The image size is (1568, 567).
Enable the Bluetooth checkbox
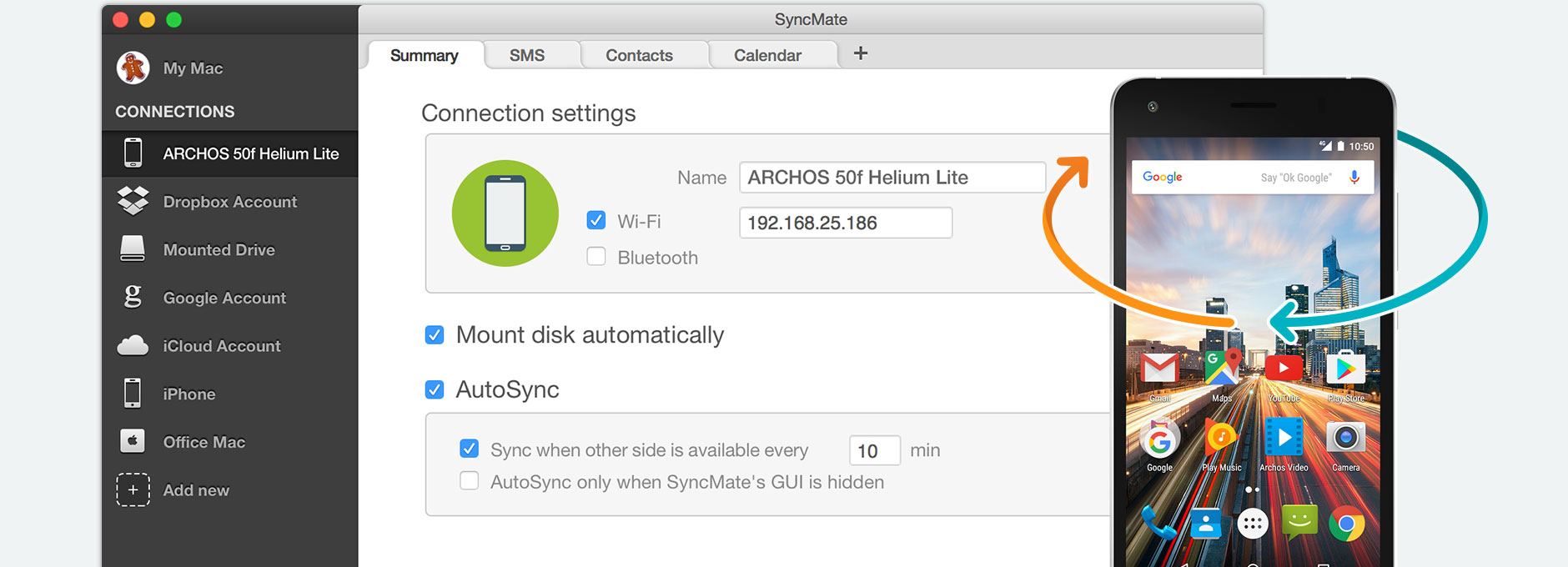pos(596,257)
